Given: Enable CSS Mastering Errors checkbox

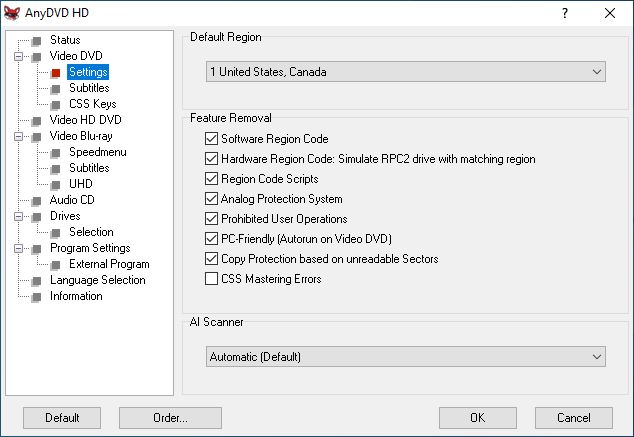Looking at the screenshot, I should coord(211,279).
